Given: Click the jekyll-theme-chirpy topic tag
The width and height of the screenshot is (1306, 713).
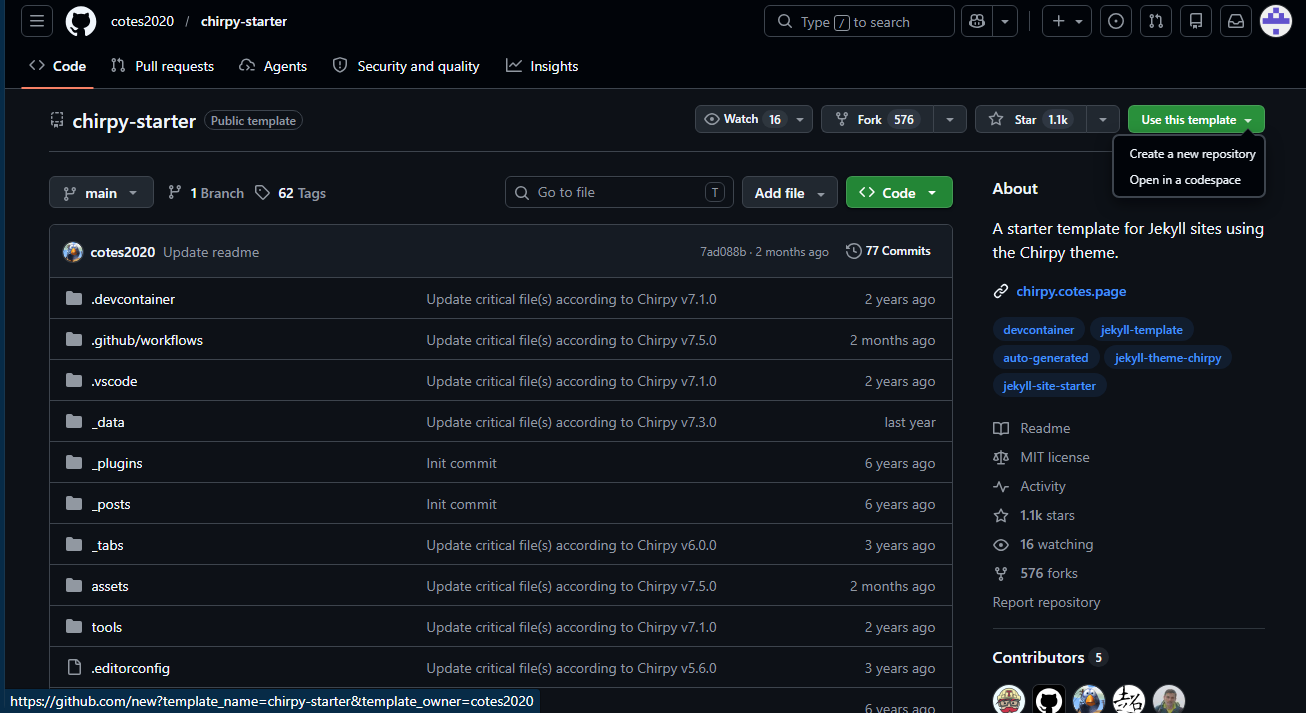Looking at the screenshot, I should coord(1167,358).
